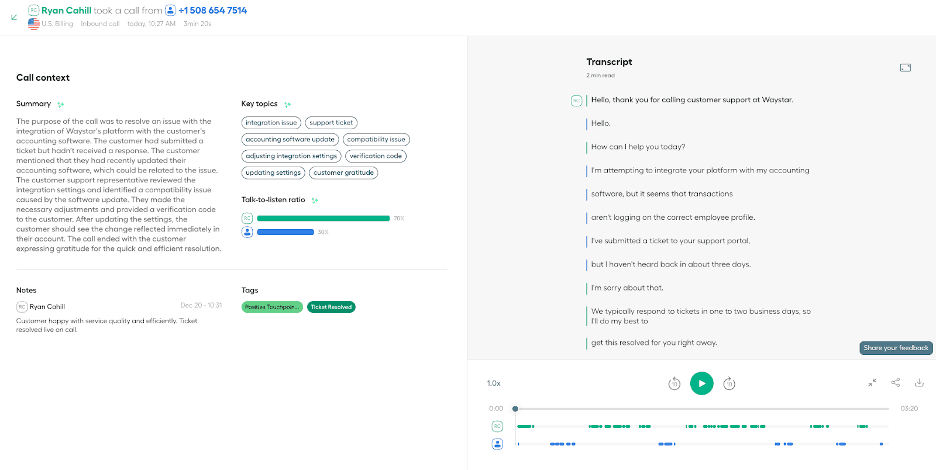The image size is (936, 470).
Task: Click the AI sparkle icon beside Summary
Action: tap(61, 104)
